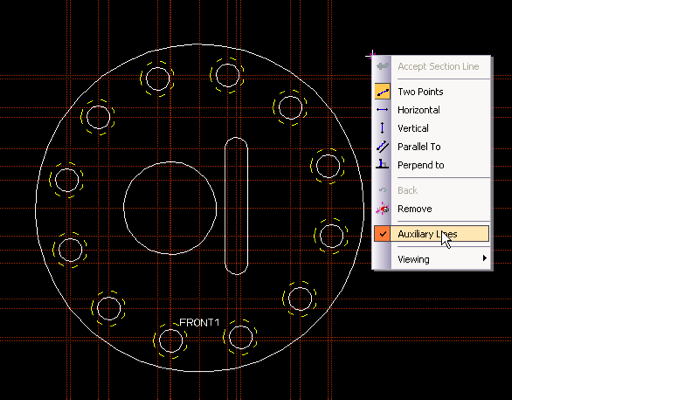The height and width of the screenshot is (400, 700).
Task: Select the upper of two rightmost bolt holes
Action: pos(327,166)
